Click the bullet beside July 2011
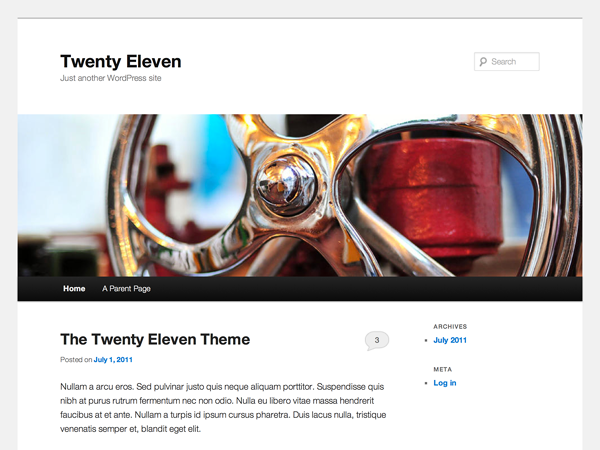This screenshot has height=450, width=600. [428, 341]
